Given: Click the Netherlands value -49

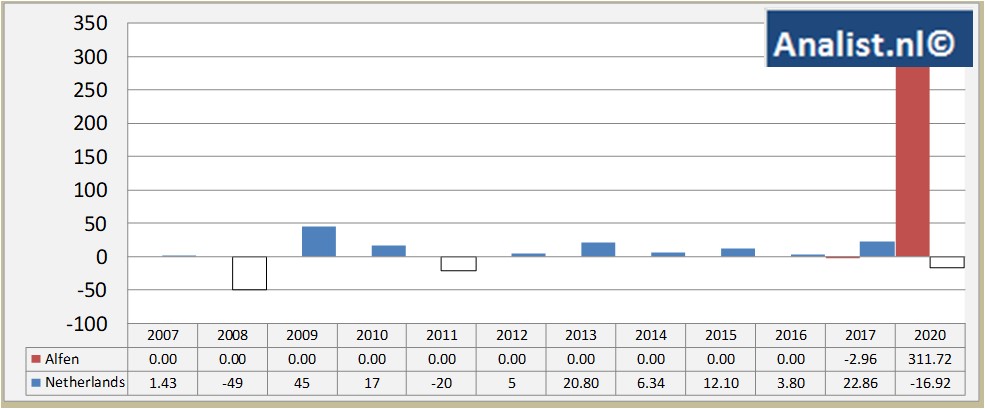Looking at the screenshot, I should pyautogui.click(x=232, y=383).
